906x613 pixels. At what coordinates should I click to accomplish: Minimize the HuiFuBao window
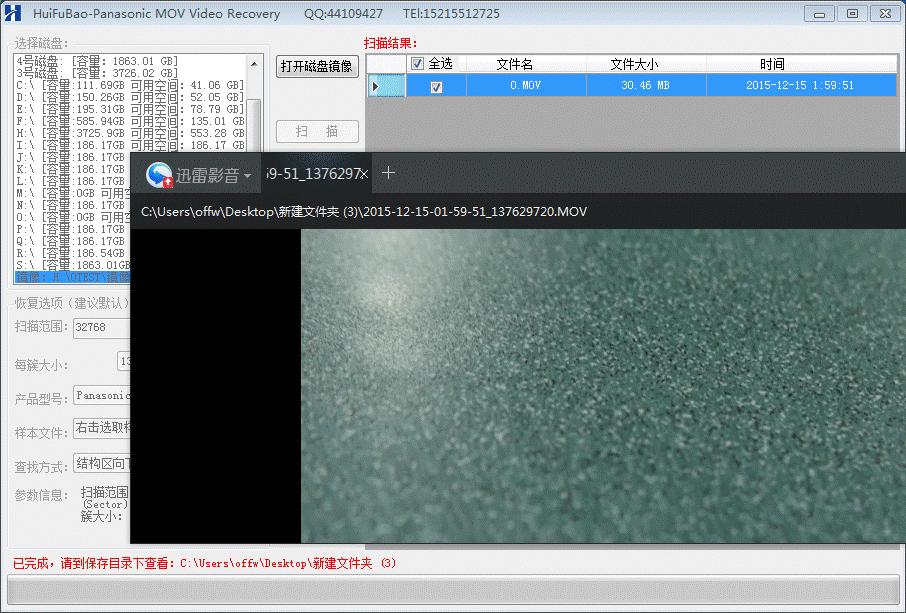tap(819, 14)
